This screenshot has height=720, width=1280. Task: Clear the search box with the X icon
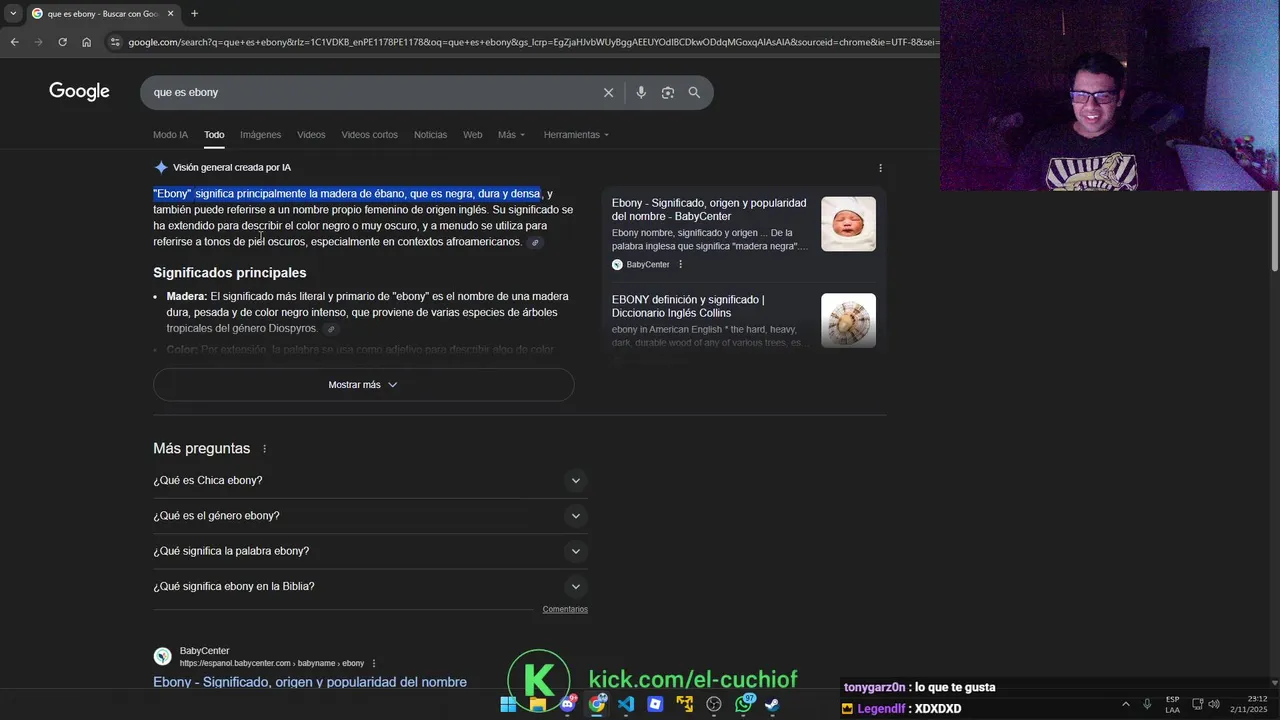pos(608,92)
